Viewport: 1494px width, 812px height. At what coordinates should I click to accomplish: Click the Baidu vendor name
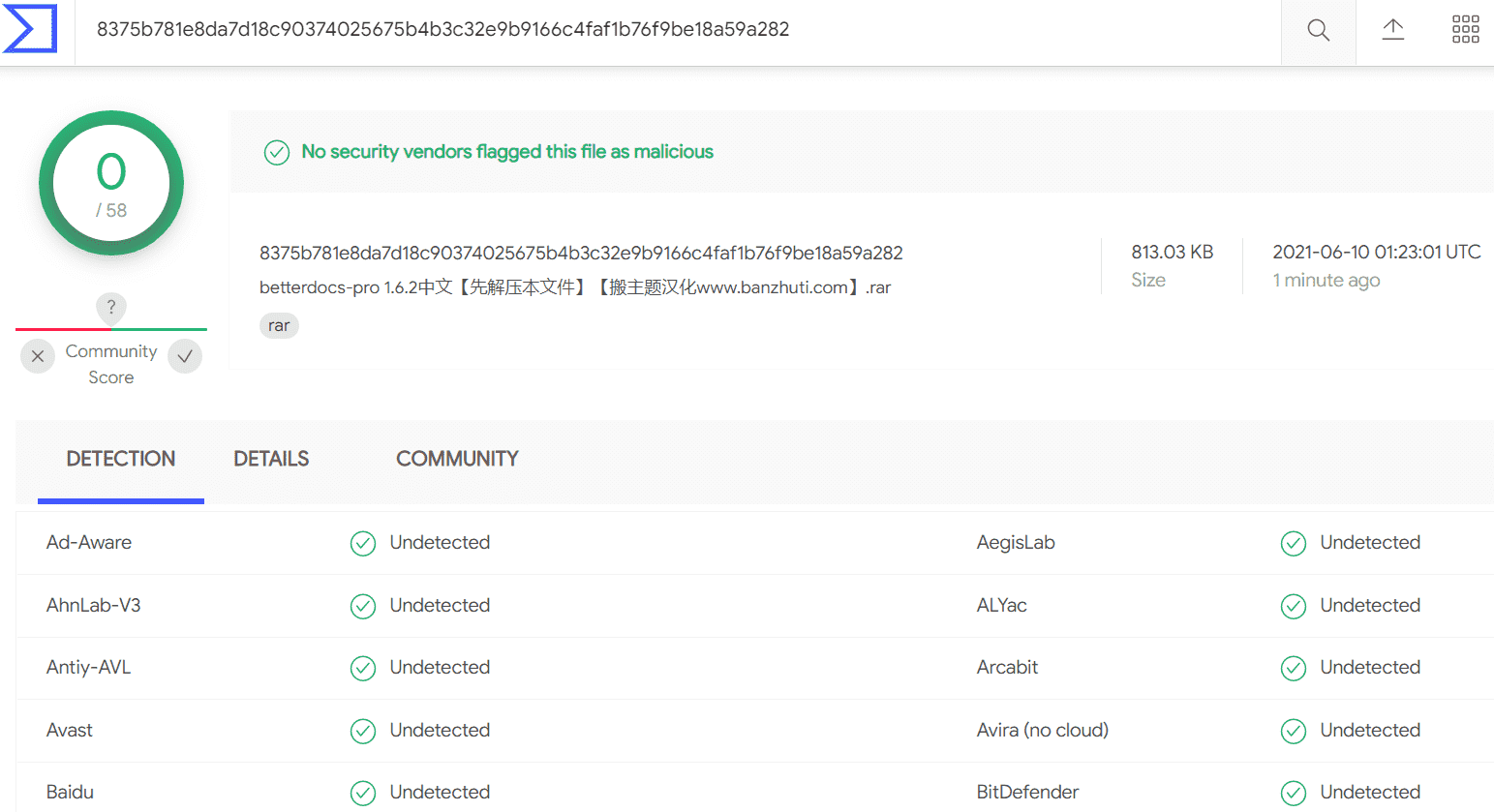[70, 792]
